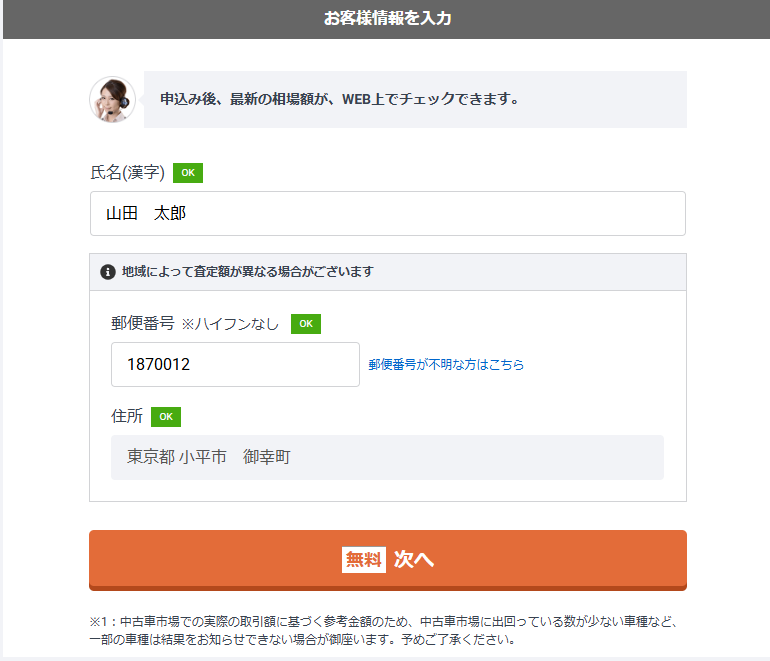
Task: Click the 住所 field label
Action: click(127, 417)
